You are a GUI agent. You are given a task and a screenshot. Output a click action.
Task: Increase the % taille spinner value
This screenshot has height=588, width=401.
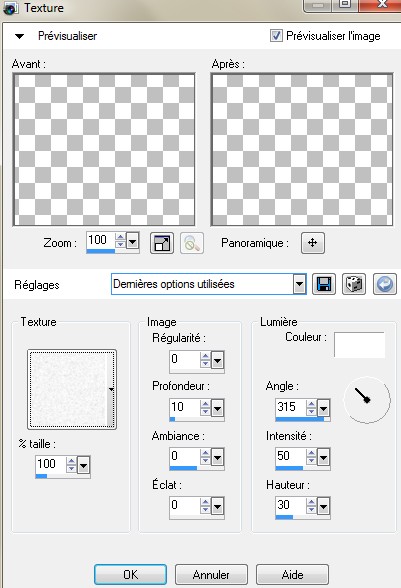[71, 461]
